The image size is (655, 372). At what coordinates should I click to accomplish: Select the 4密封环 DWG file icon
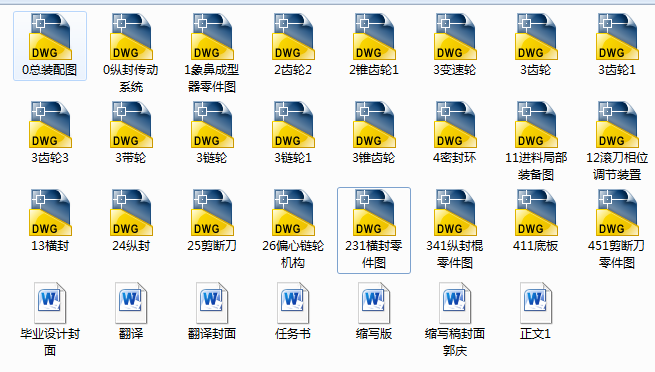(x=455, y=125)
